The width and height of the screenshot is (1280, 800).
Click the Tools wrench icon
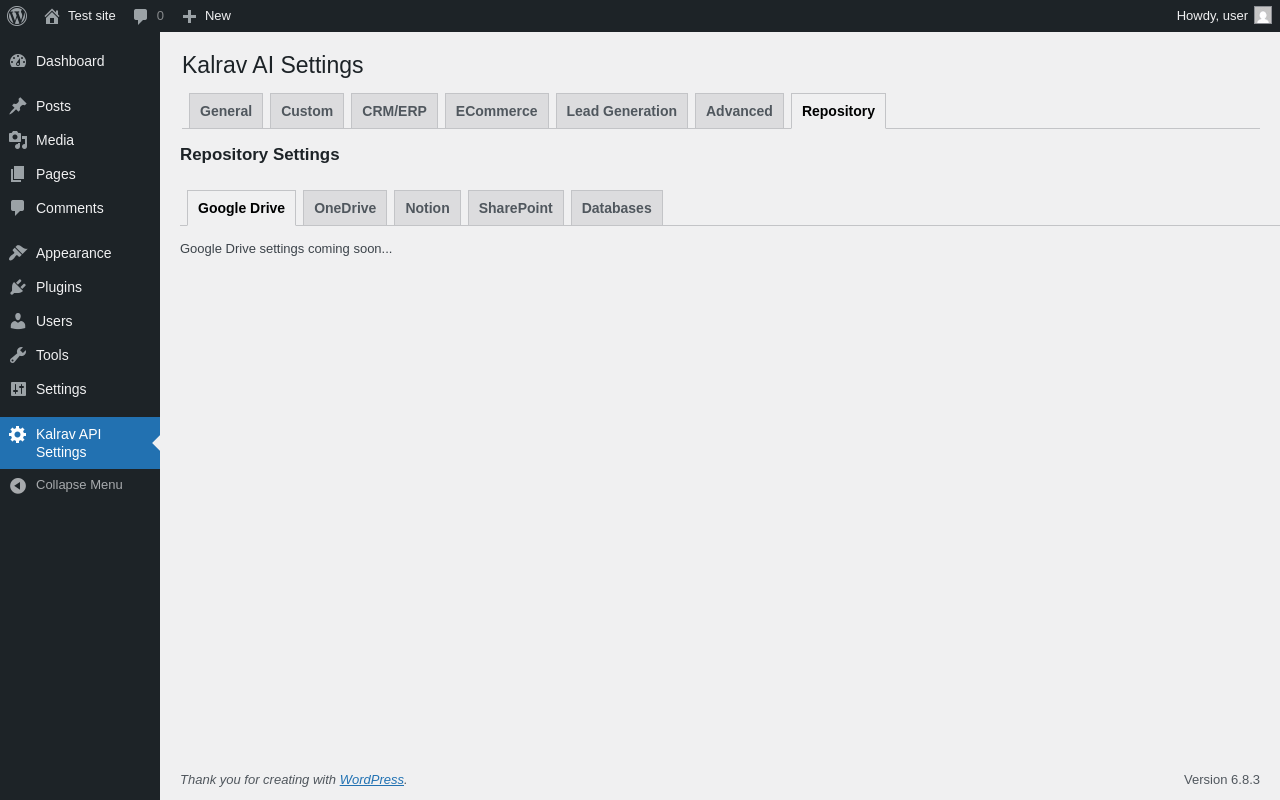tap(18, 355)
